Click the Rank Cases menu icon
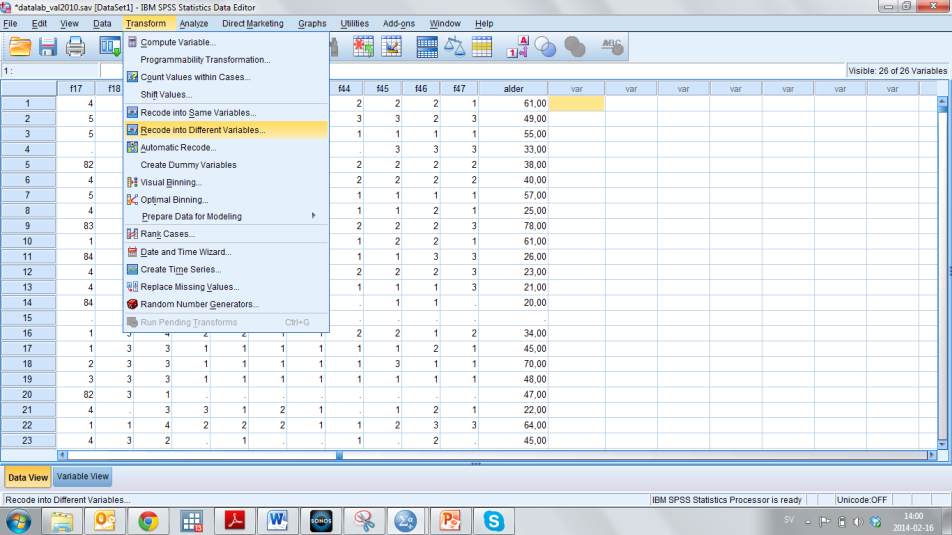Screen dimensions: 952x535 coord(132,234)
